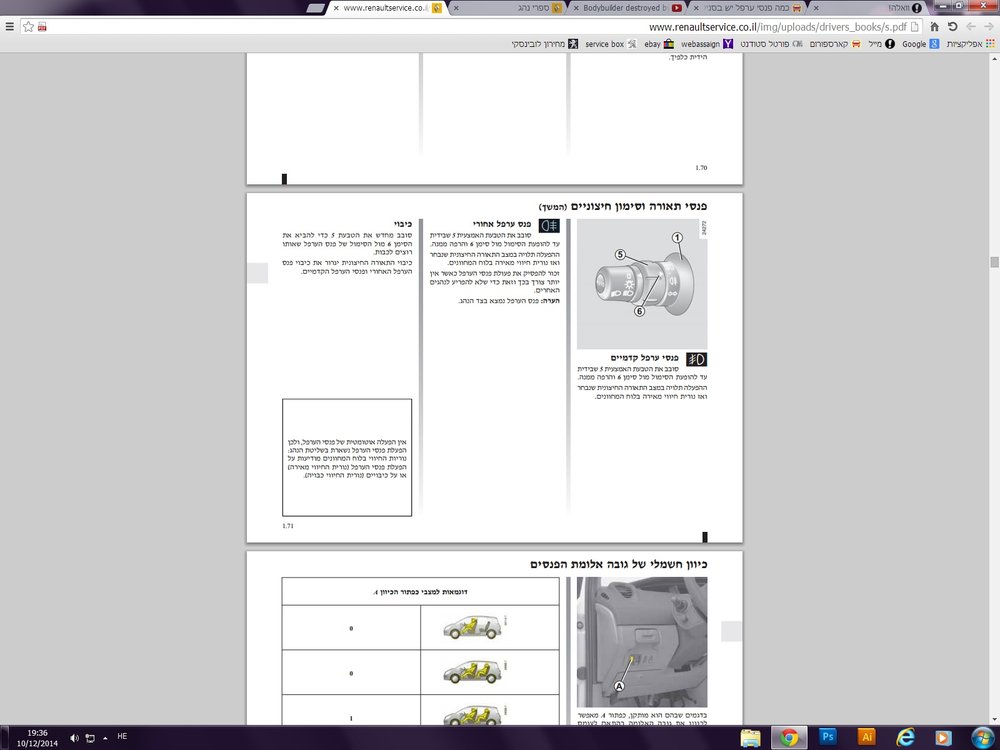
Task: Open the HE language indicator
Action: pos(122,736)
